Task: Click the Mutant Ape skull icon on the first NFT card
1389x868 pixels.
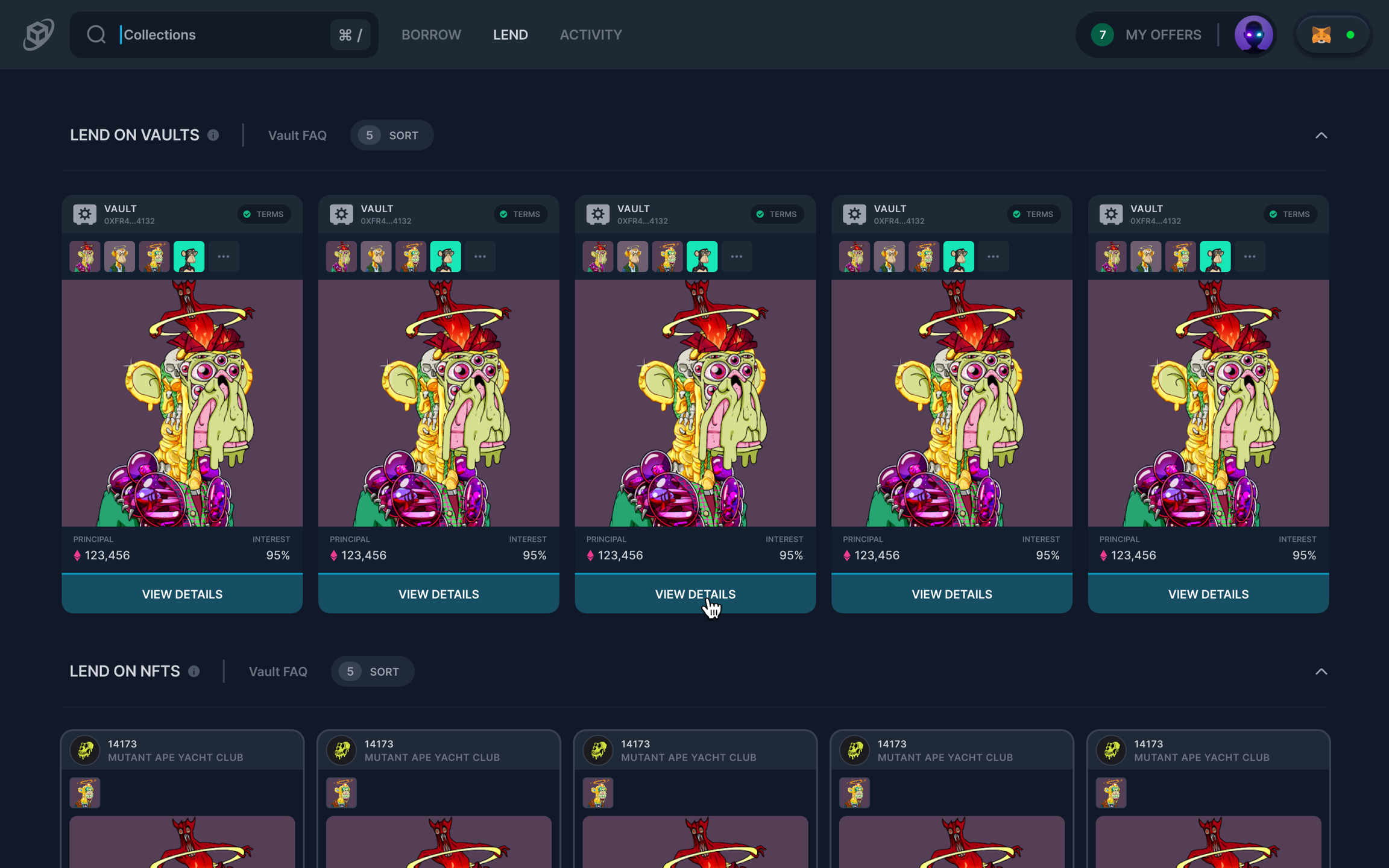Action: tap(85, 750)
